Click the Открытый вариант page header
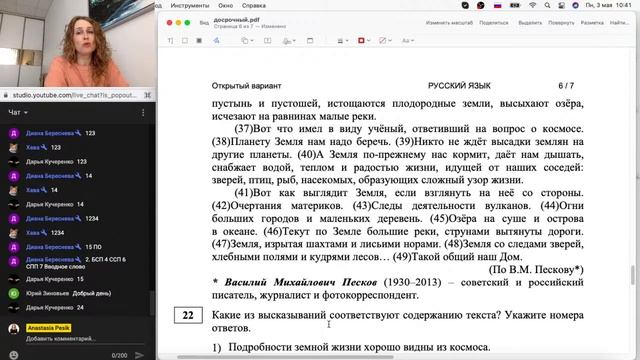The image size is (640, 360). pos(246,86)
